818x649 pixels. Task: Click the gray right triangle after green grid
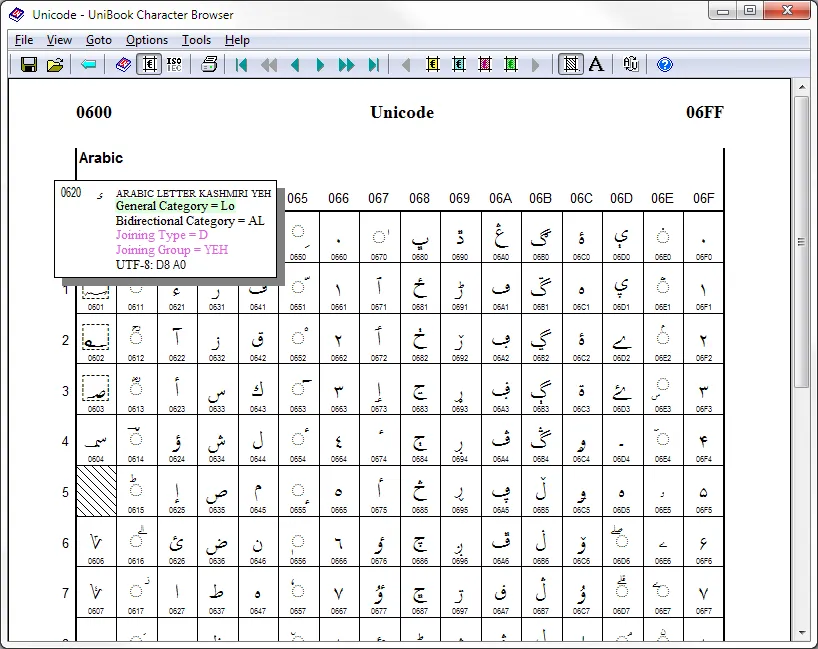(536, 65)
